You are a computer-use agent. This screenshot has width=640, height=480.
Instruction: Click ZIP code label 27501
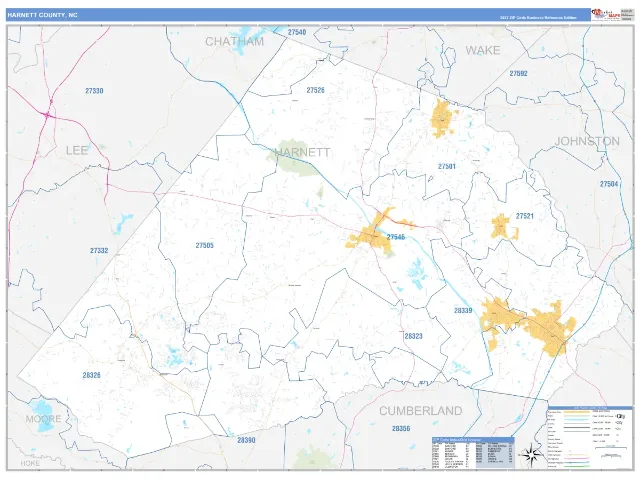pos(447,166)
